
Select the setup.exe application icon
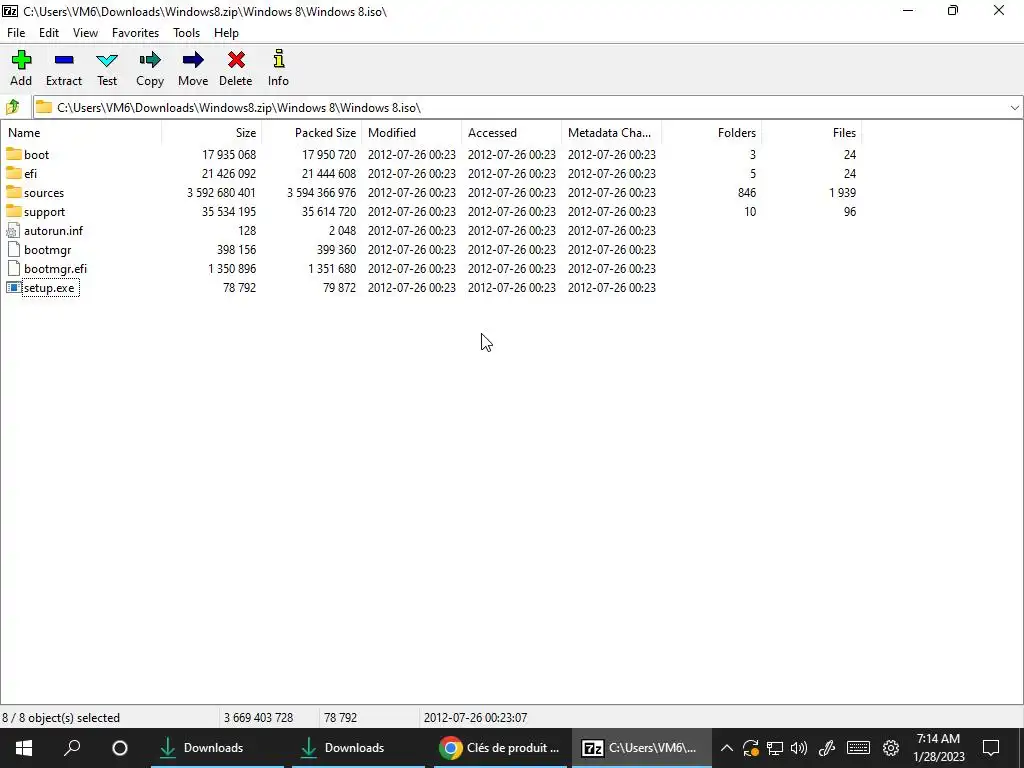(x=14, y=287)
